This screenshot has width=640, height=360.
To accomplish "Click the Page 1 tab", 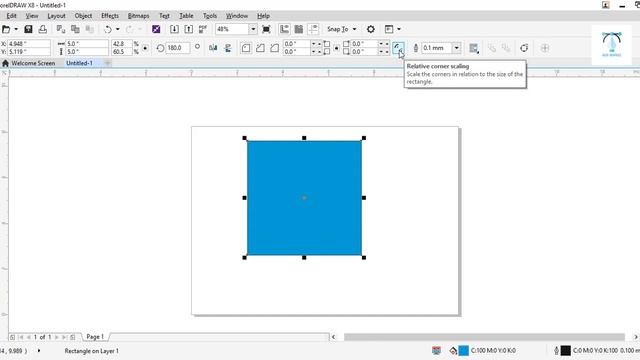I will coord(96,337).
